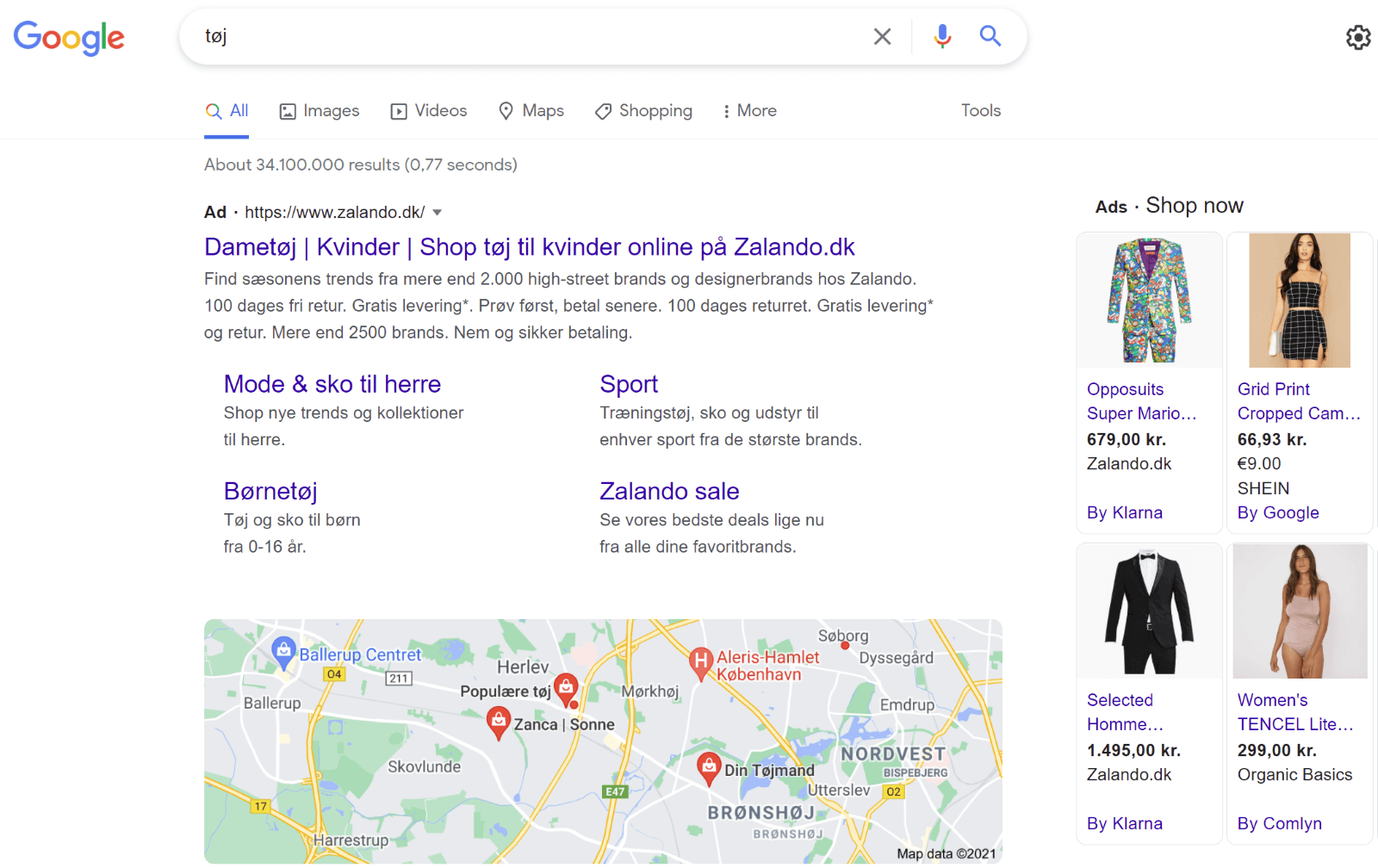Select the All results tab

pos(227,111)
